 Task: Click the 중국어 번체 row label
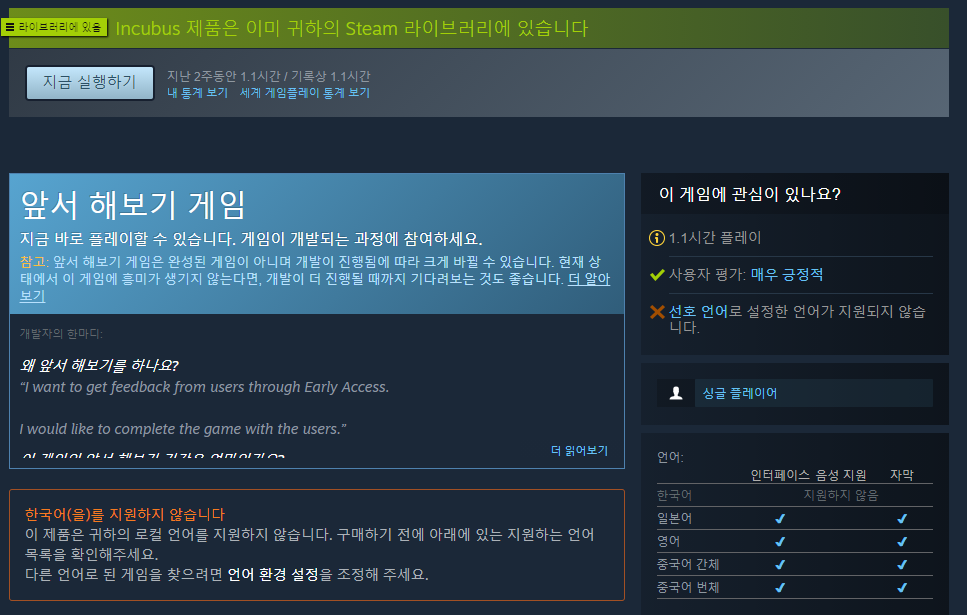point(688,587)
